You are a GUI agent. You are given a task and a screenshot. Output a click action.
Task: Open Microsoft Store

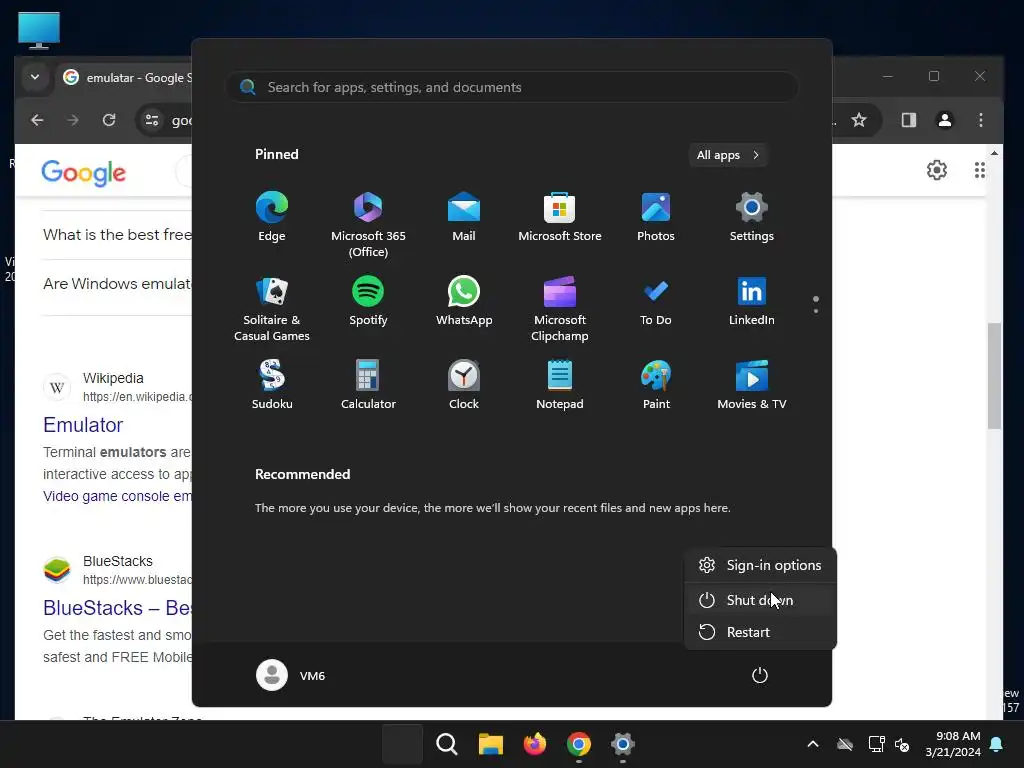[560, 217]
